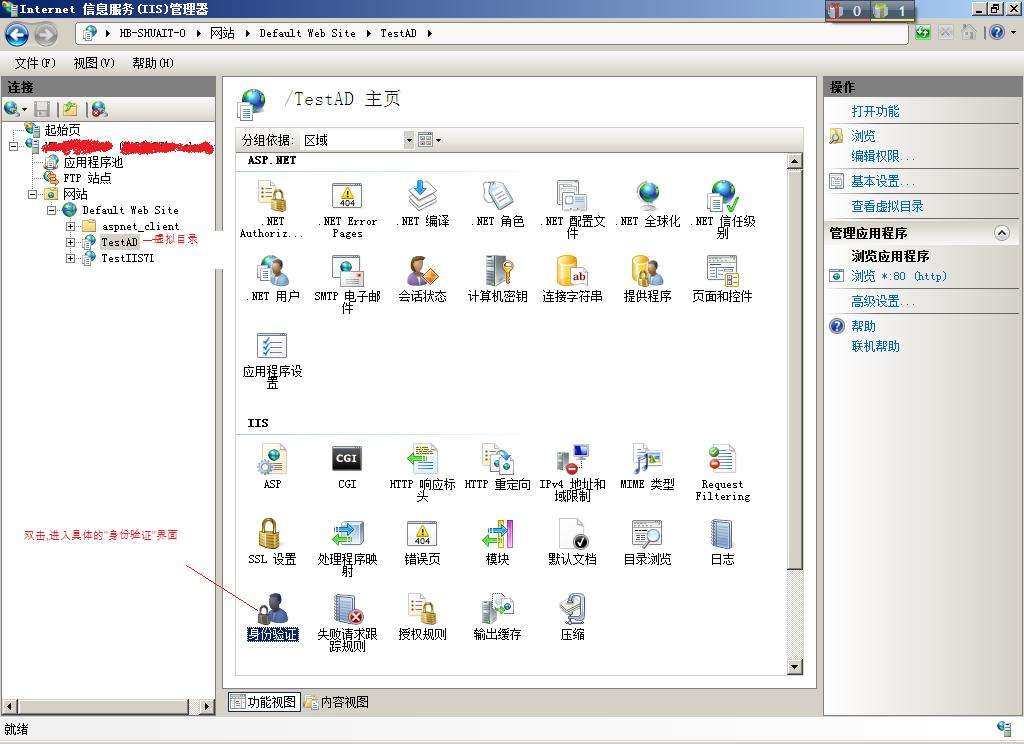1024x744 pixels.
Task: Open 页面和控件 feature
Action: [722, 279]
